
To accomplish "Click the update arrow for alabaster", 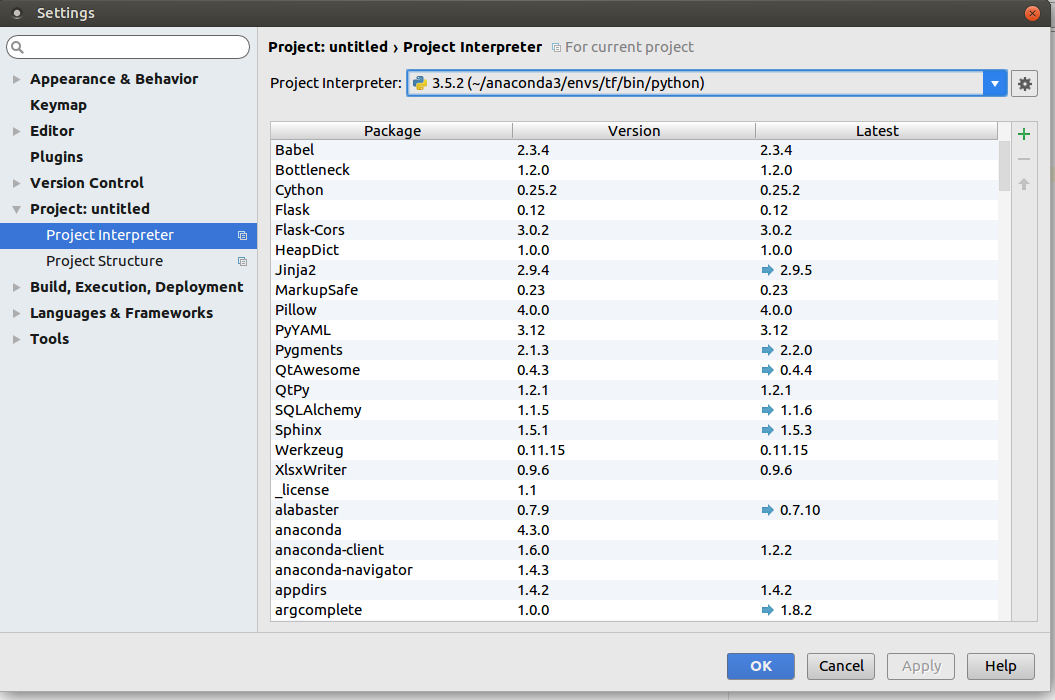I will click(x=767, y=510).
